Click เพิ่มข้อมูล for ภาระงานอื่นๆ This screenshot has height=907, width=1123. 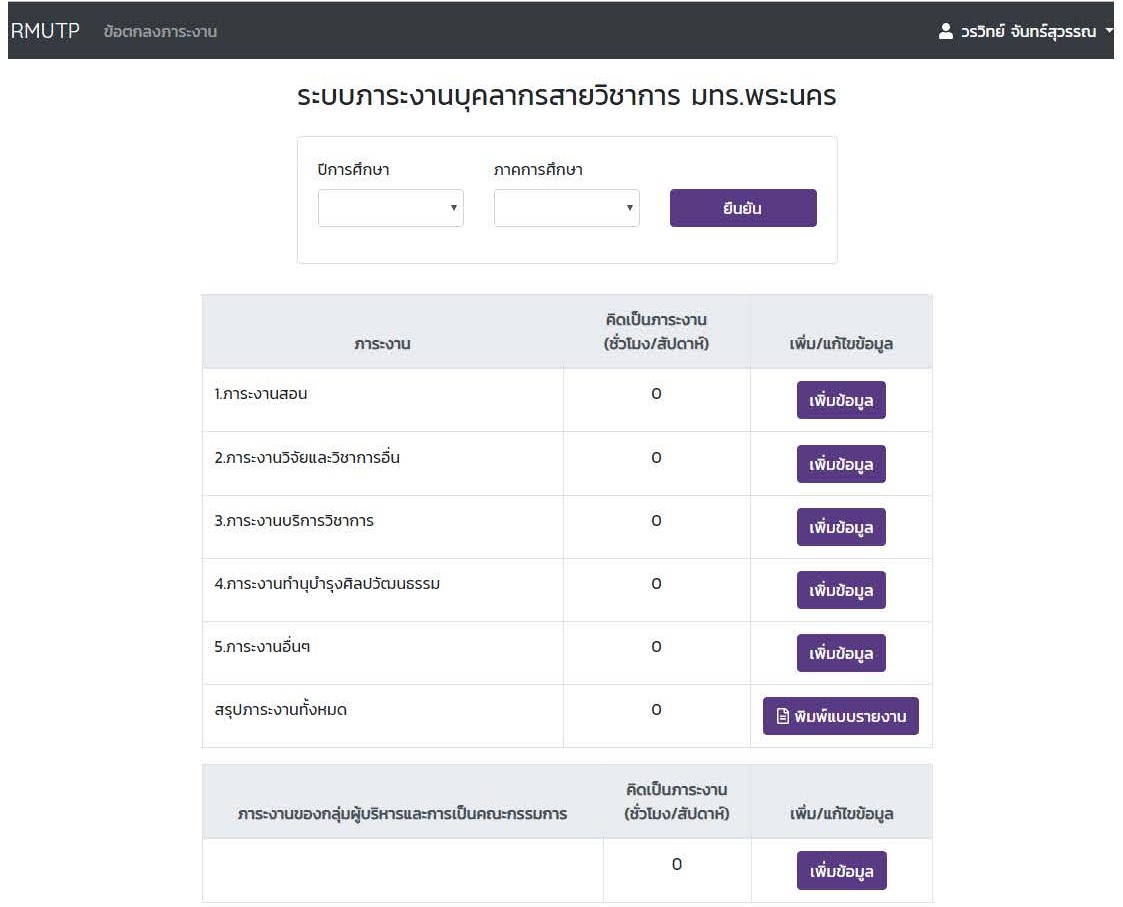[x=840, y=653]
